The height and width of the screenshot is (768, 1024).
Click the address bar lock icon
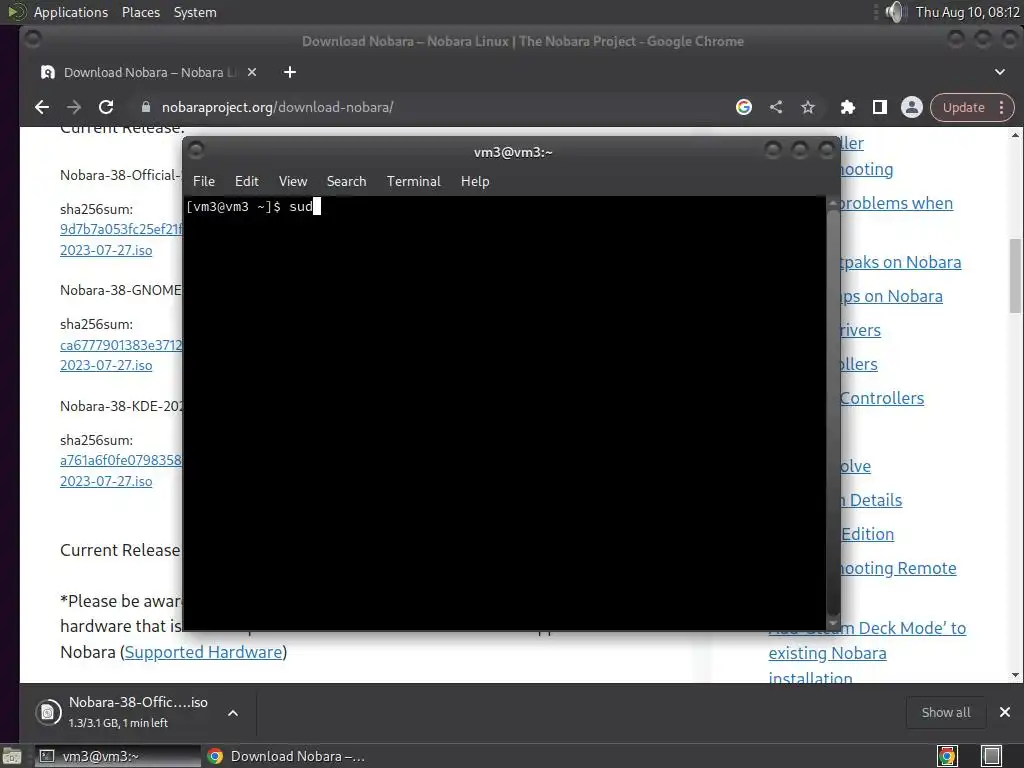(146, 107)
